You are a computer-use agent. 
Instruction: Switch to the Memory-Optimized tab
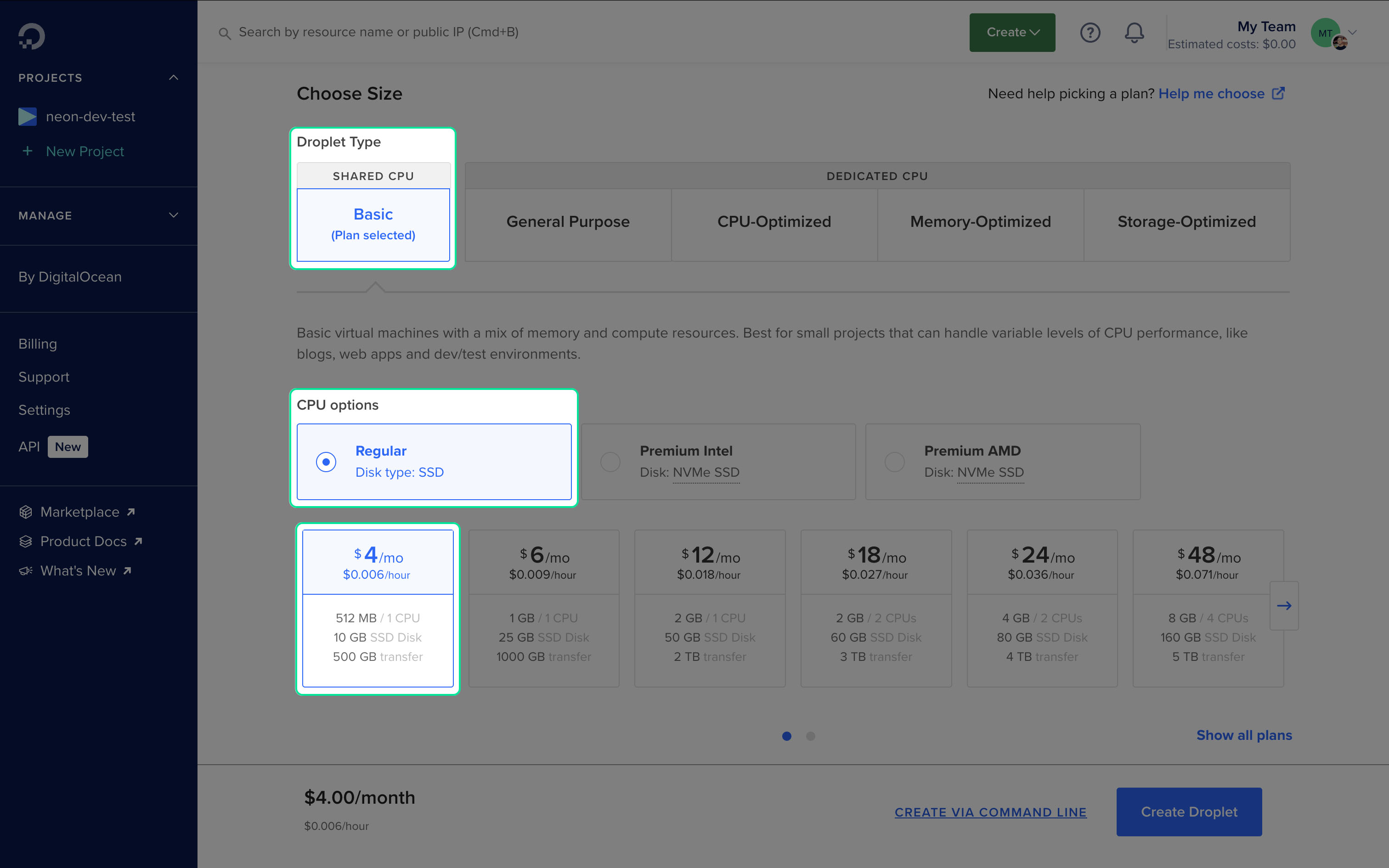(980, 222)
